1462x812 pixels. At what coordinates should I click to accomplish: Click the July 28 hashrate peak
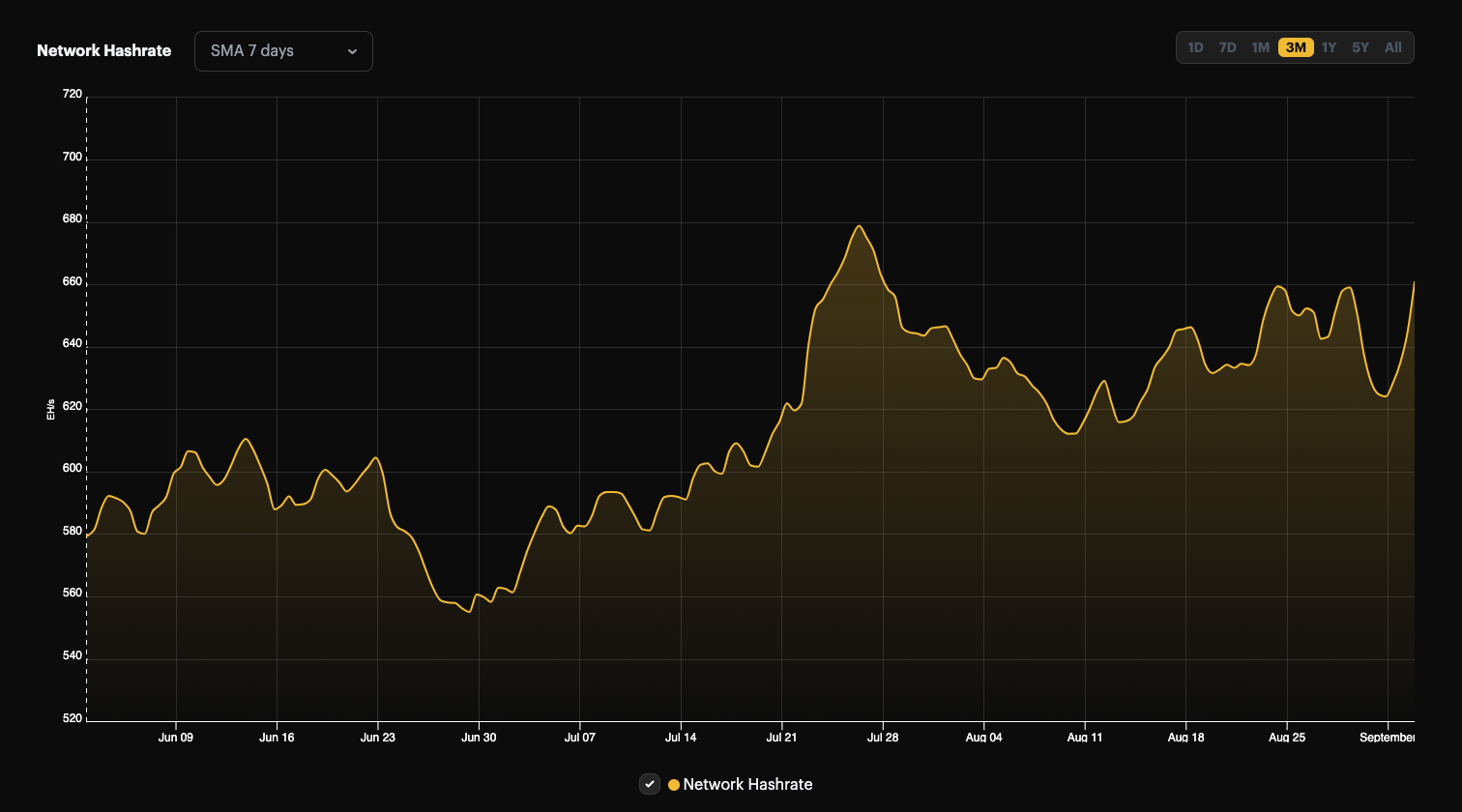tap(861, 225)
